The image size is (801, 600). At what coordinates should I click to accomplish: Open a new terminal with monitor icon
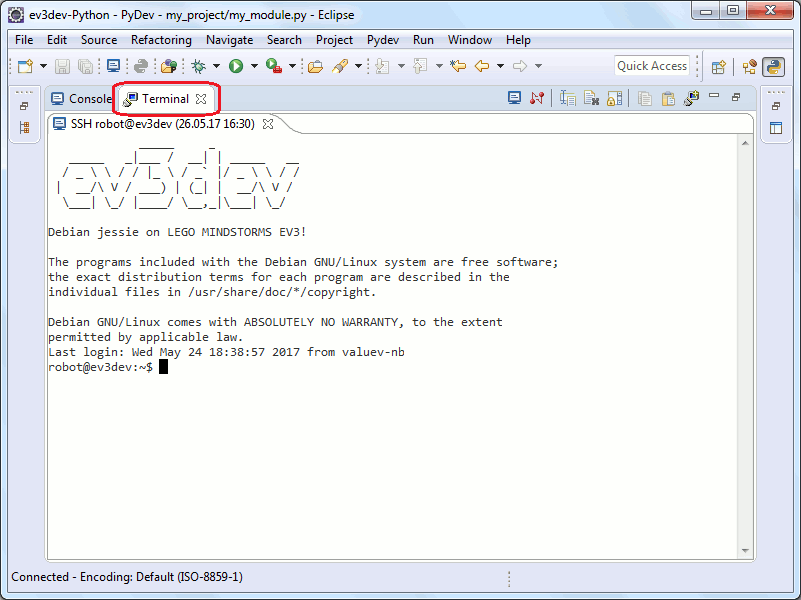(x=514, y=98)
